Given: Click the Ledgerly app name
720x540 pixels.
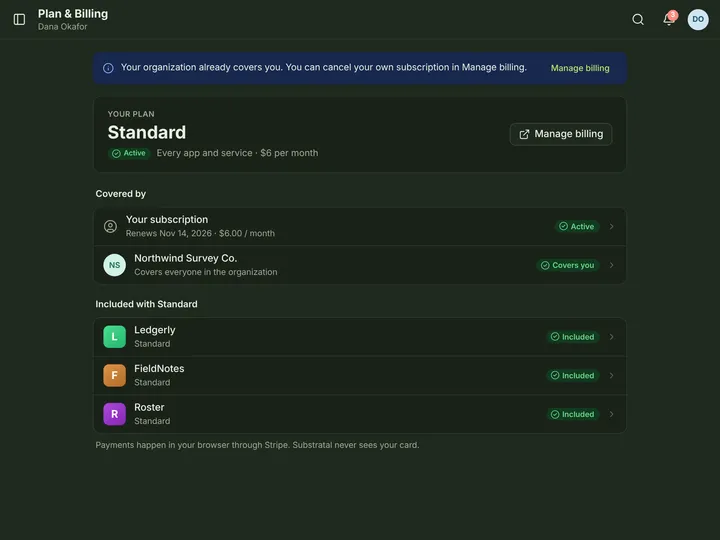Looking at the screenshot, I should [155, 330].
